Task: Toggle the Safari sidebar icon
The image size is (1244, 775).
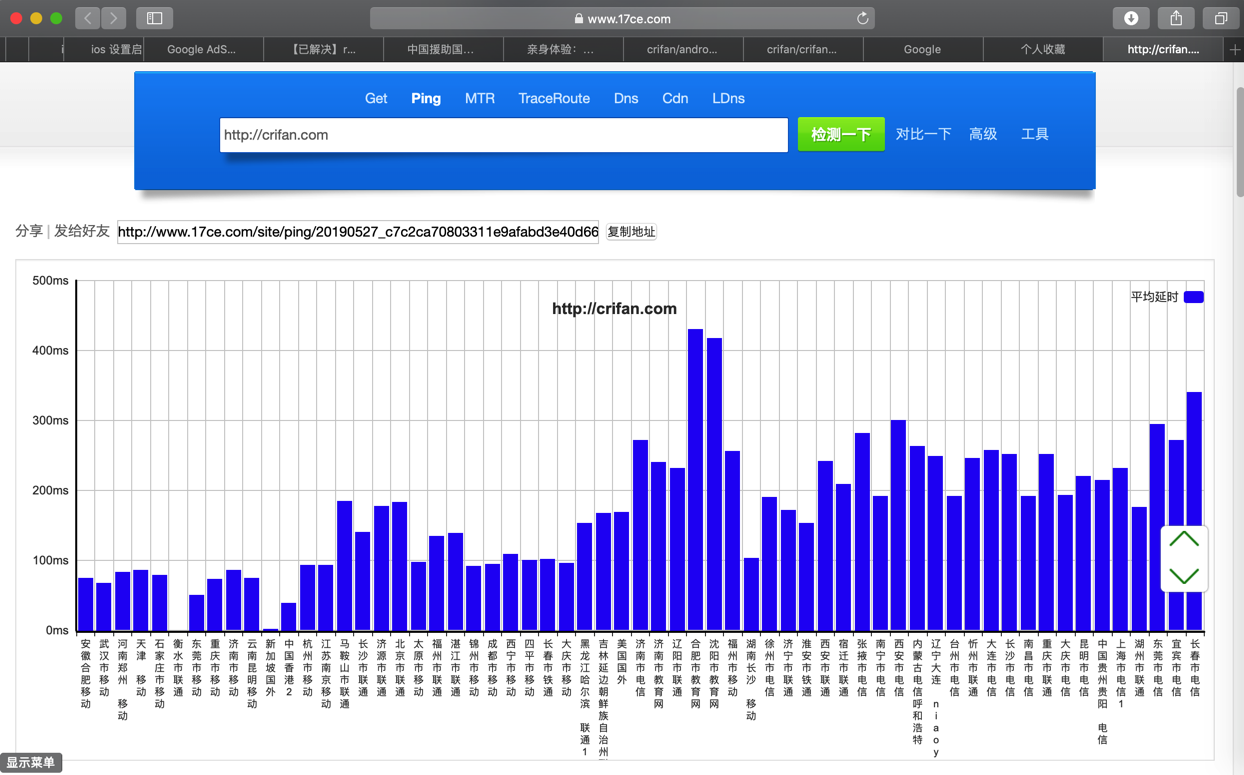Action: [154, 18]
